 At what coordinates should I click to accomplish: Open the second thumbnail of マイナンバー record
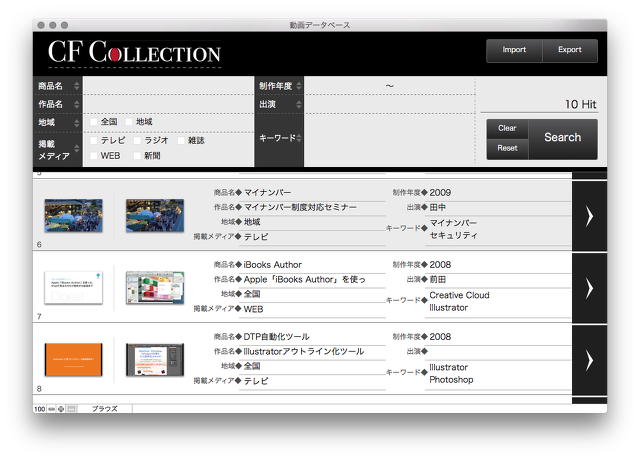pos(154,216)
